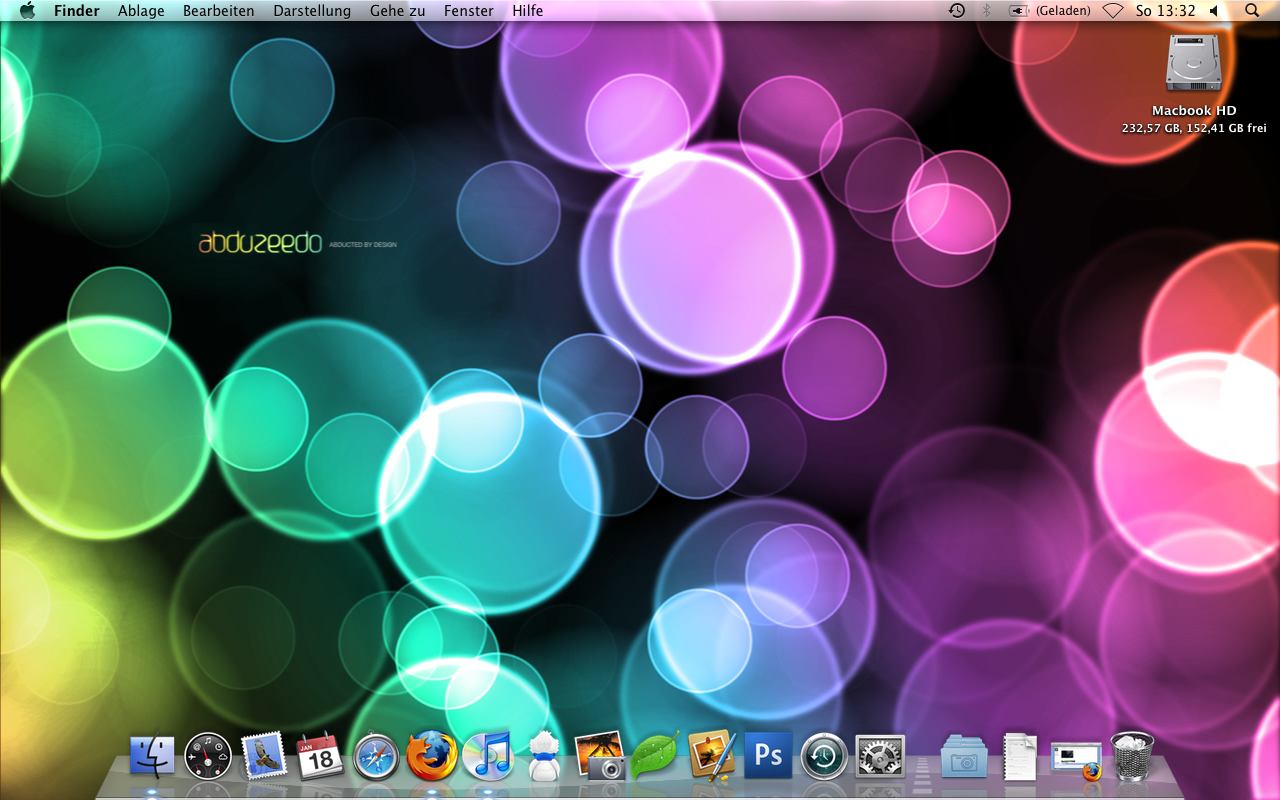The width and height of the screenshot is (1280, 800).
Task: Launch Adobe Photoshop from the dock
Action: 768,755
